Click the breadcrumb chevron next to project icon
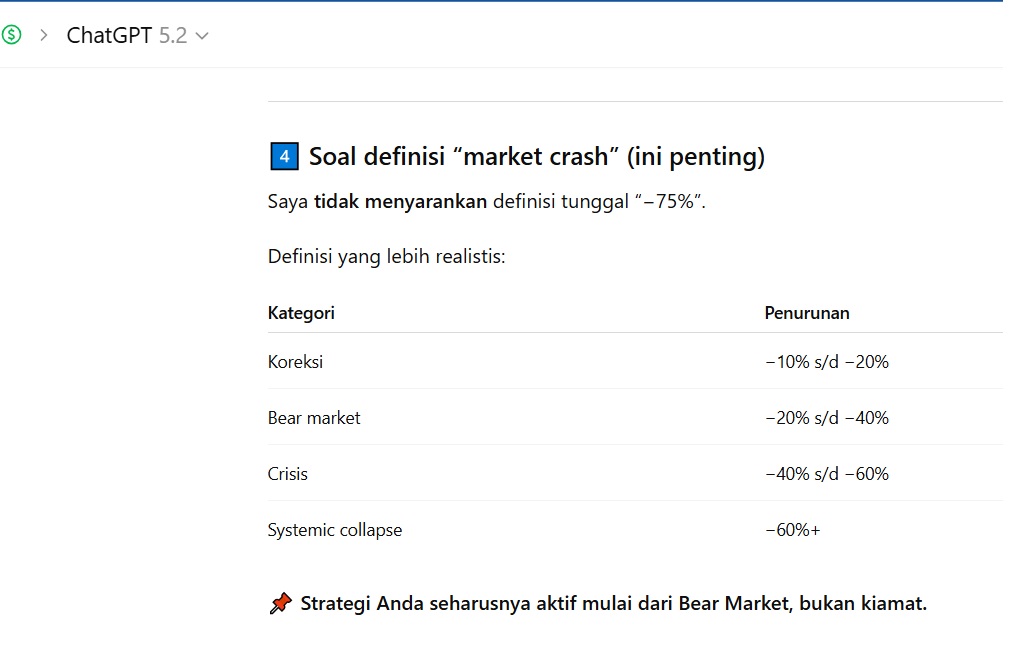Viewport: 1010px width, 662px height. coord(44,35)
